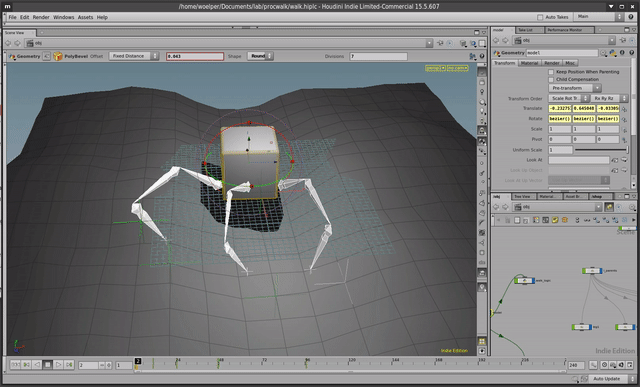Click the play backward button
This screenshot has width=640, height=387.
pyautogui.click(x=37, y=365)
